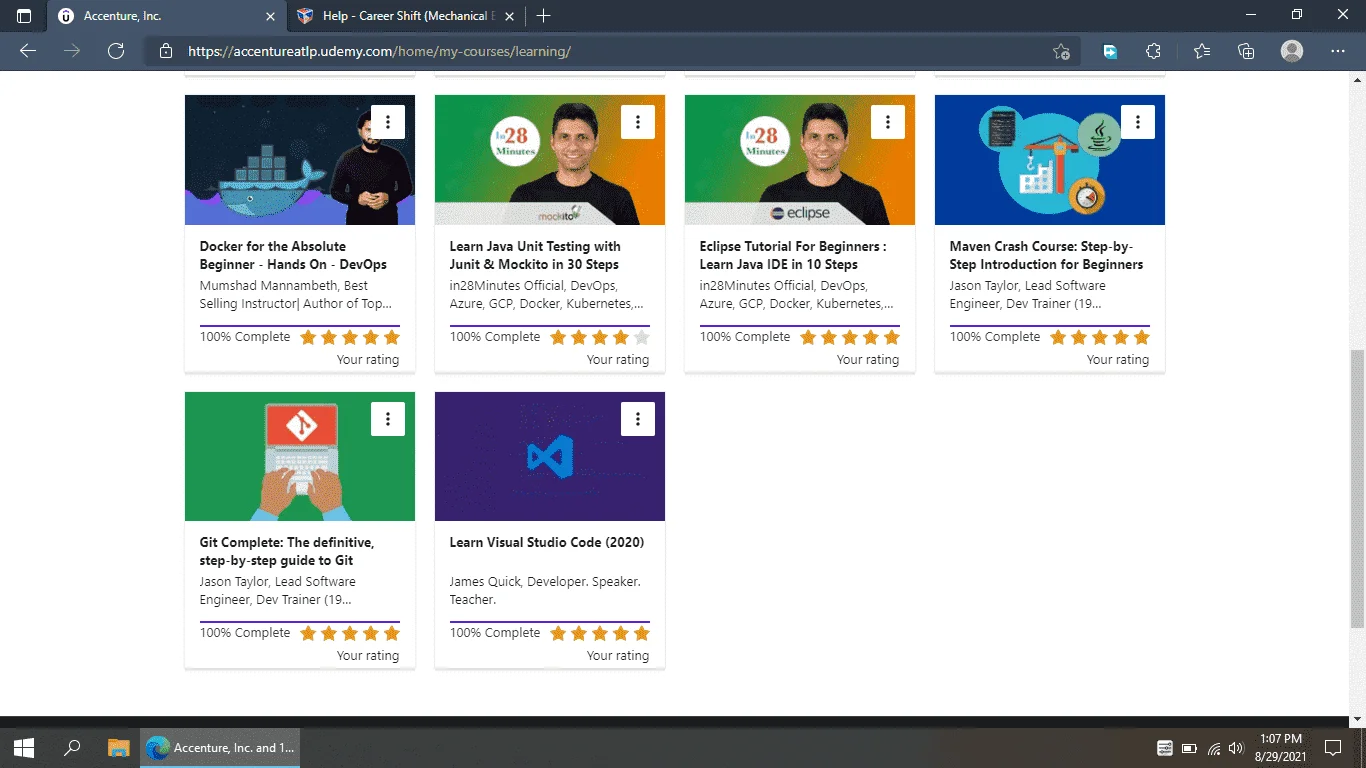Switch to the Accenture, Inc. browser tab
Viewport: 1366px width, 768px height.
(x=167, y=16)
